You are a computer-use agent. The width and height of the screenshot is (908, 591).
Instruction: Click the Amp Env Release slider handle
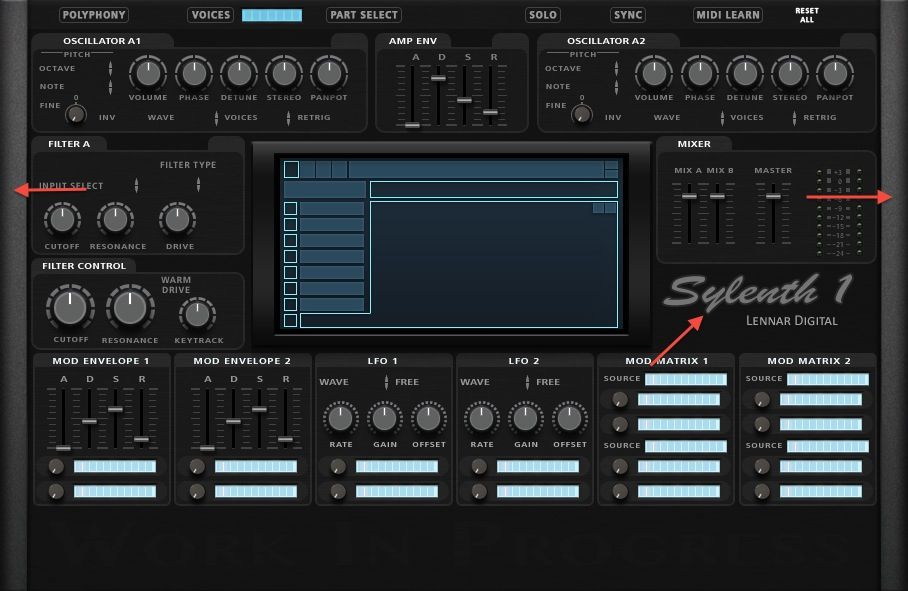(490, 112)
